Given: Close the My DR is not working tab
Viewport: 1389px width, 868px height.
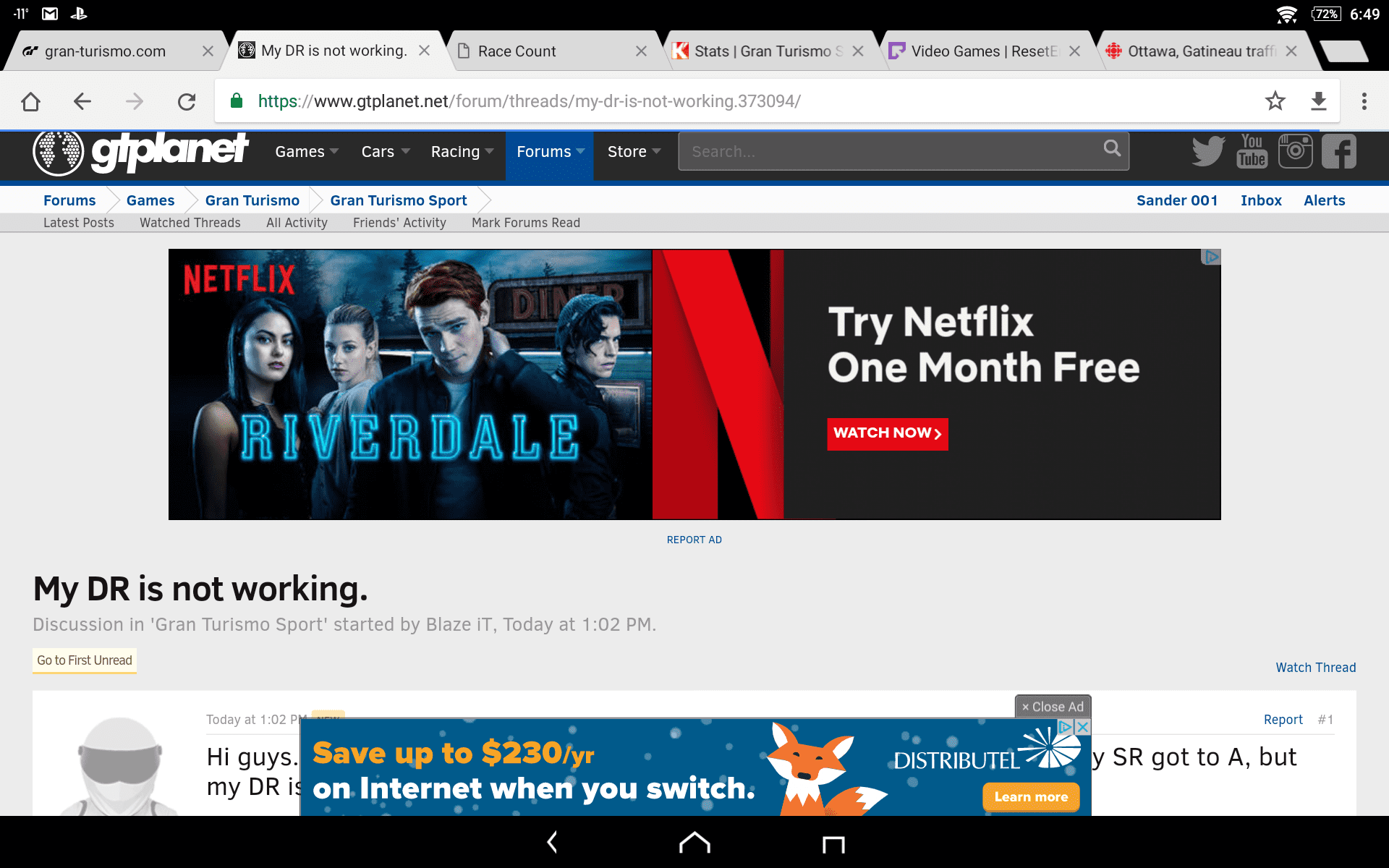Looking at the screenshot, I should click(425, 51).
